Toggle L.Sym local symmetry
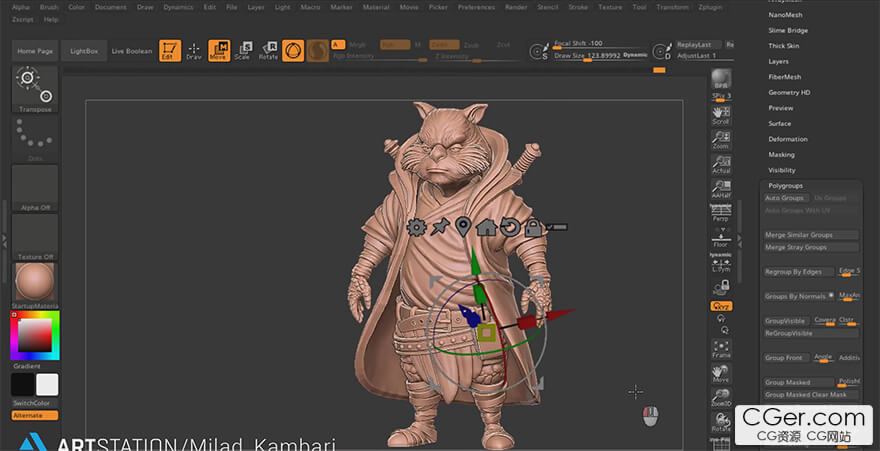This screenshot has width=880, height=451. click(721, 263)
